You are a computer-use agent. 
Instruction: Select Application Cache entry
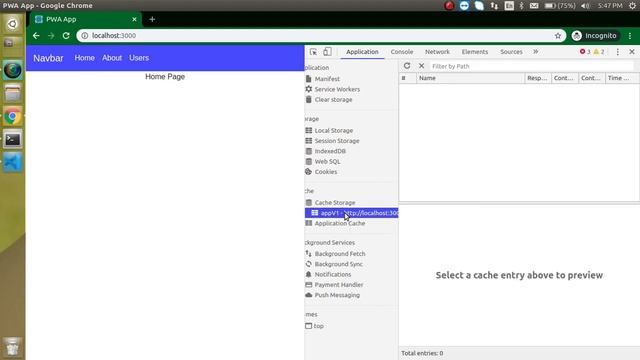[340, 223]
